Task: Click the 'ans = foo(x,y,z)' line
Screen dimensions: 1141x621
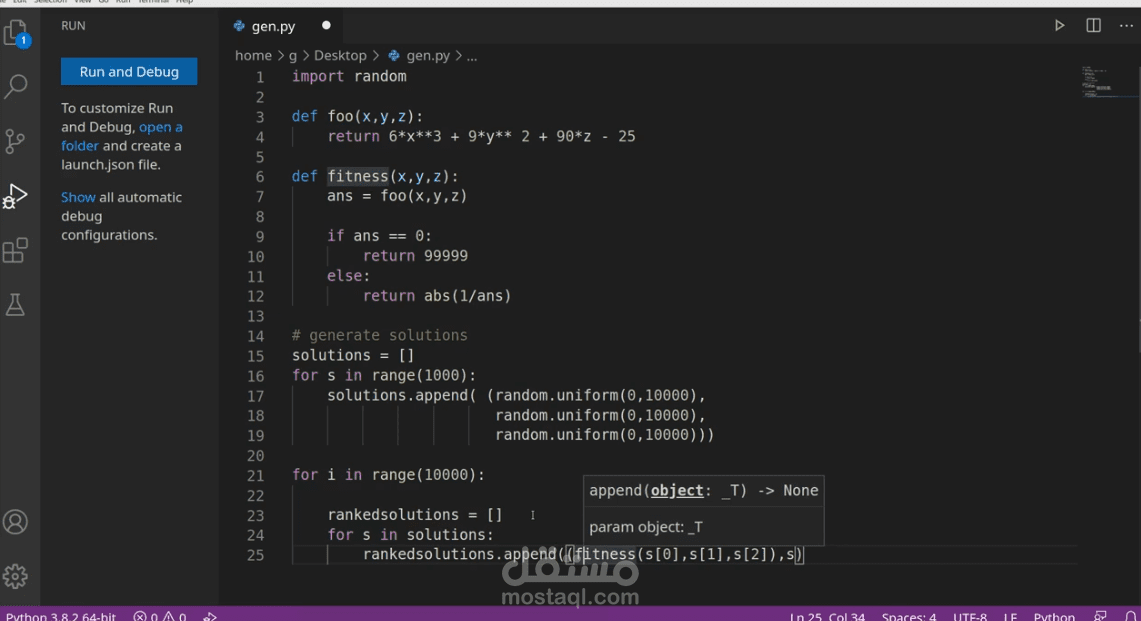Action: tap(397, 196)
